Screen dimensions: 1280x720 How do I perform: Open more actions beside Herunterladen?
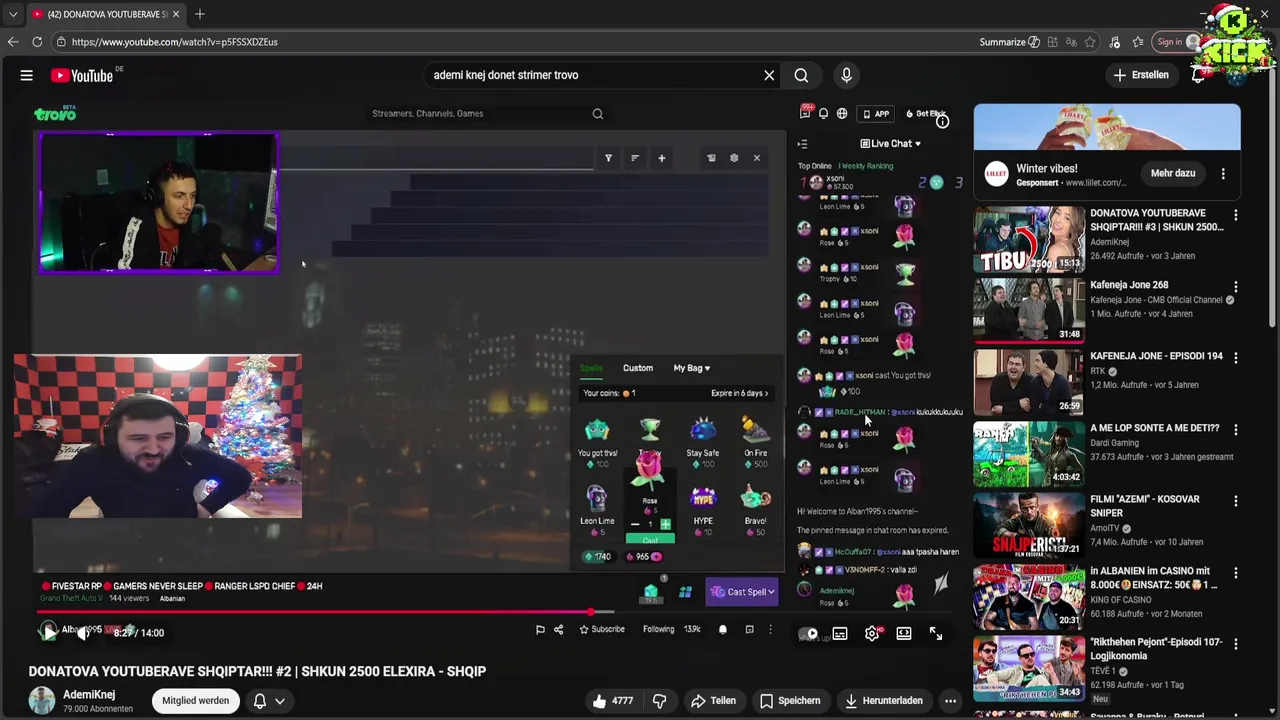(x=950, y=701)
